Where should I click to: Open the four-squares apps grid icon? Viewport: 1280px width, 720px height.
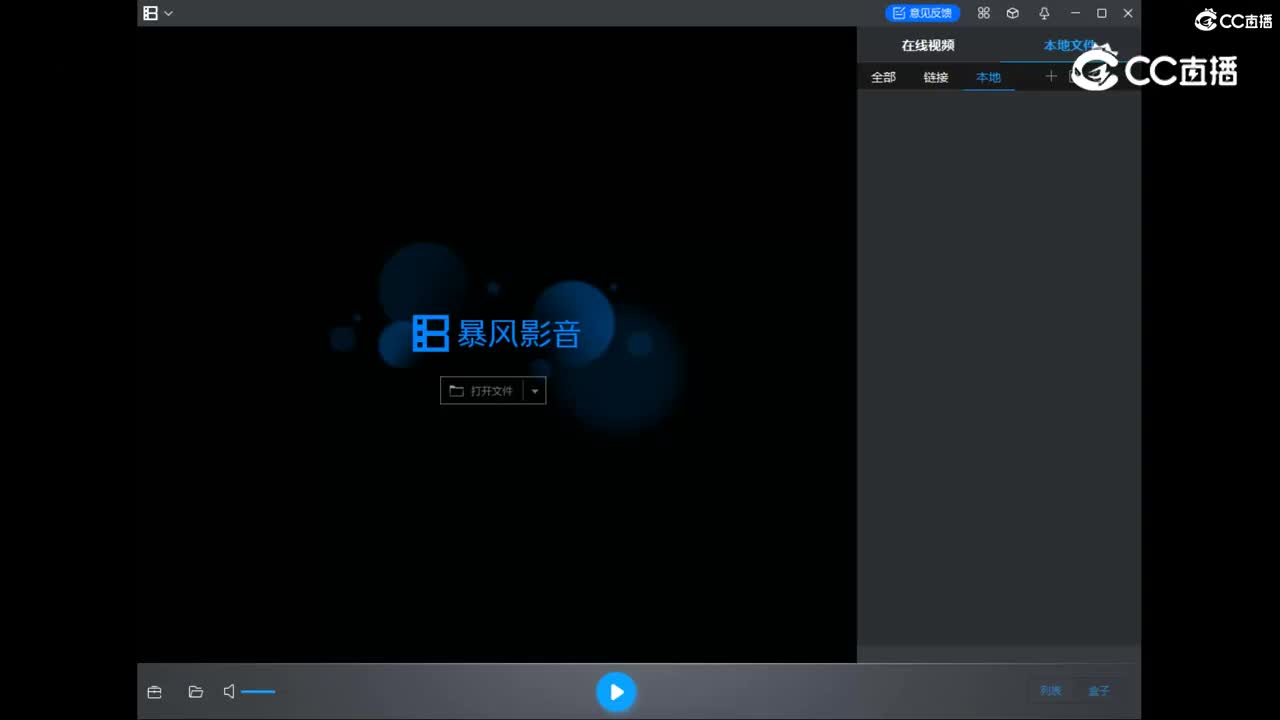984,13
